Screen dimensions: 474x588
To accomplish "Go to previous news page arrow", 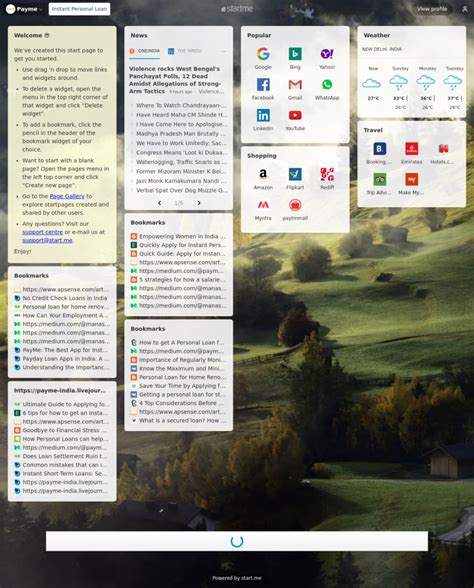I will click(160, 203).
